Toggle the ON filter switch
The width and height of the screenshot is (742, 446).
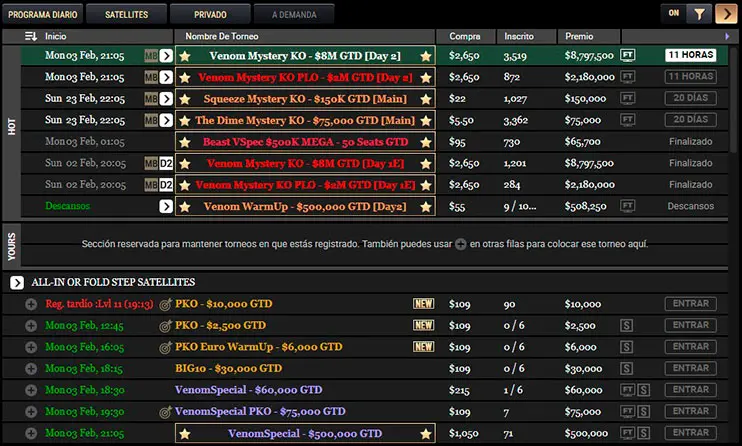coord(673,14)
